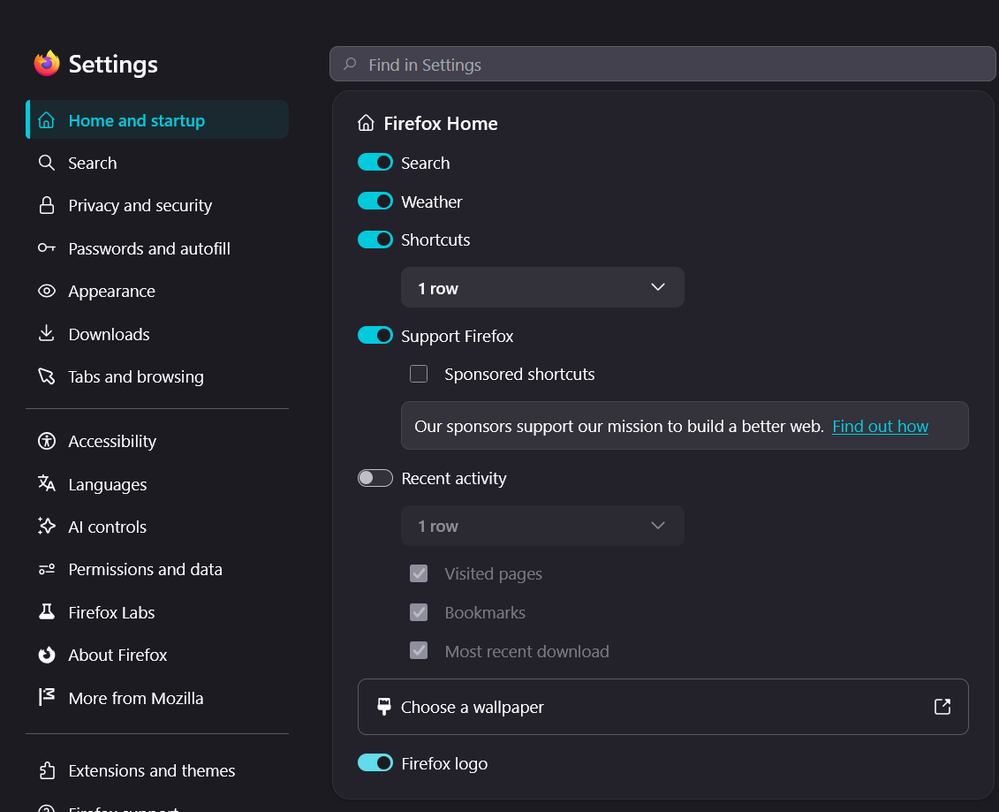Open Firefox Labs page
The height and width of the screenshot is (812, 999).
tap(157, 612)
